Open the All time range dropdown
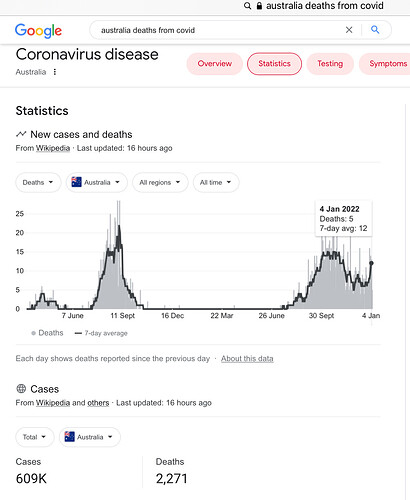410x500 pixels. [216, 182]
